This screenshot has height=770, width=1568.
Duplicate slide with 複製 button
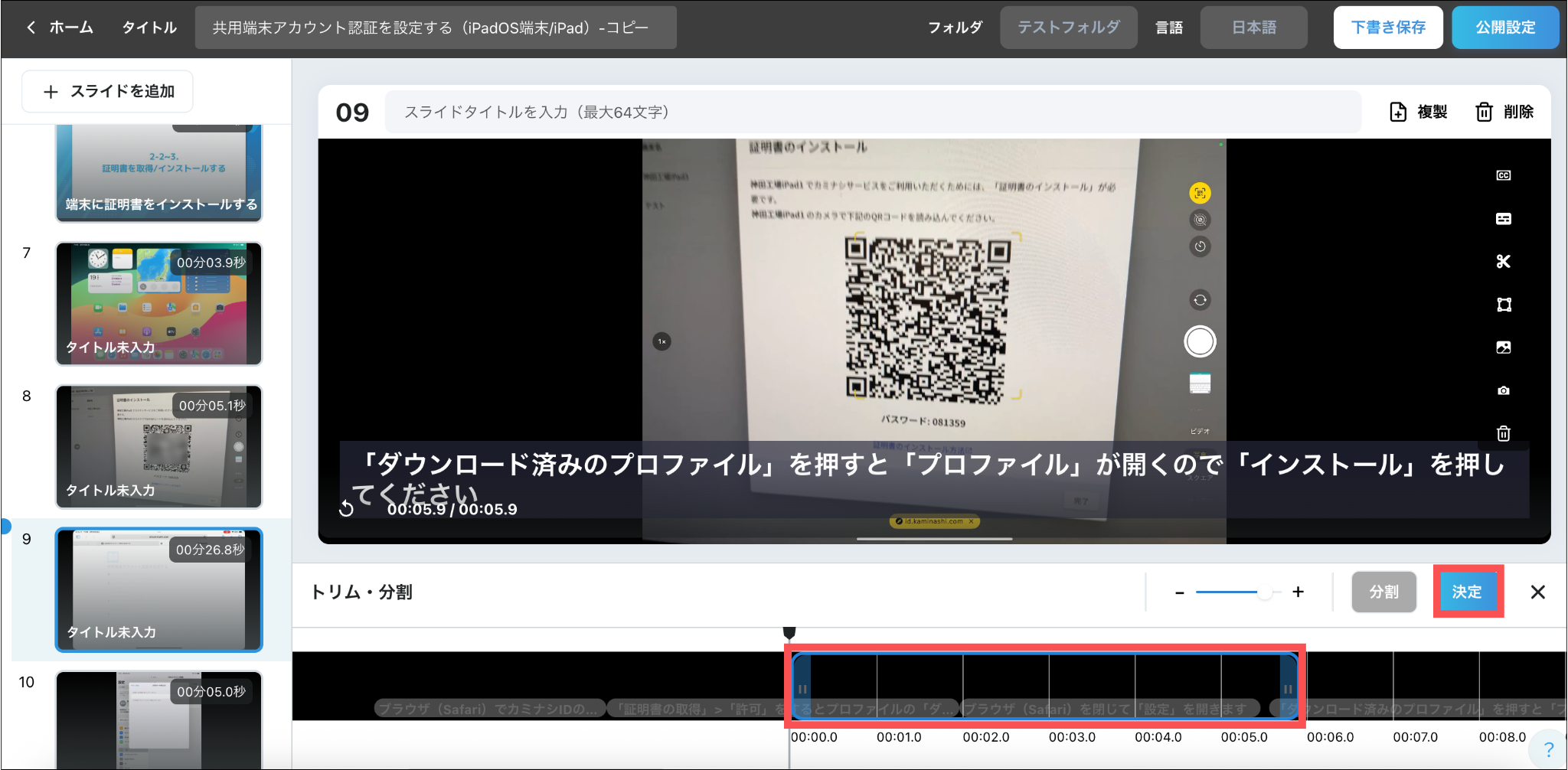[x=1419, y=113]
